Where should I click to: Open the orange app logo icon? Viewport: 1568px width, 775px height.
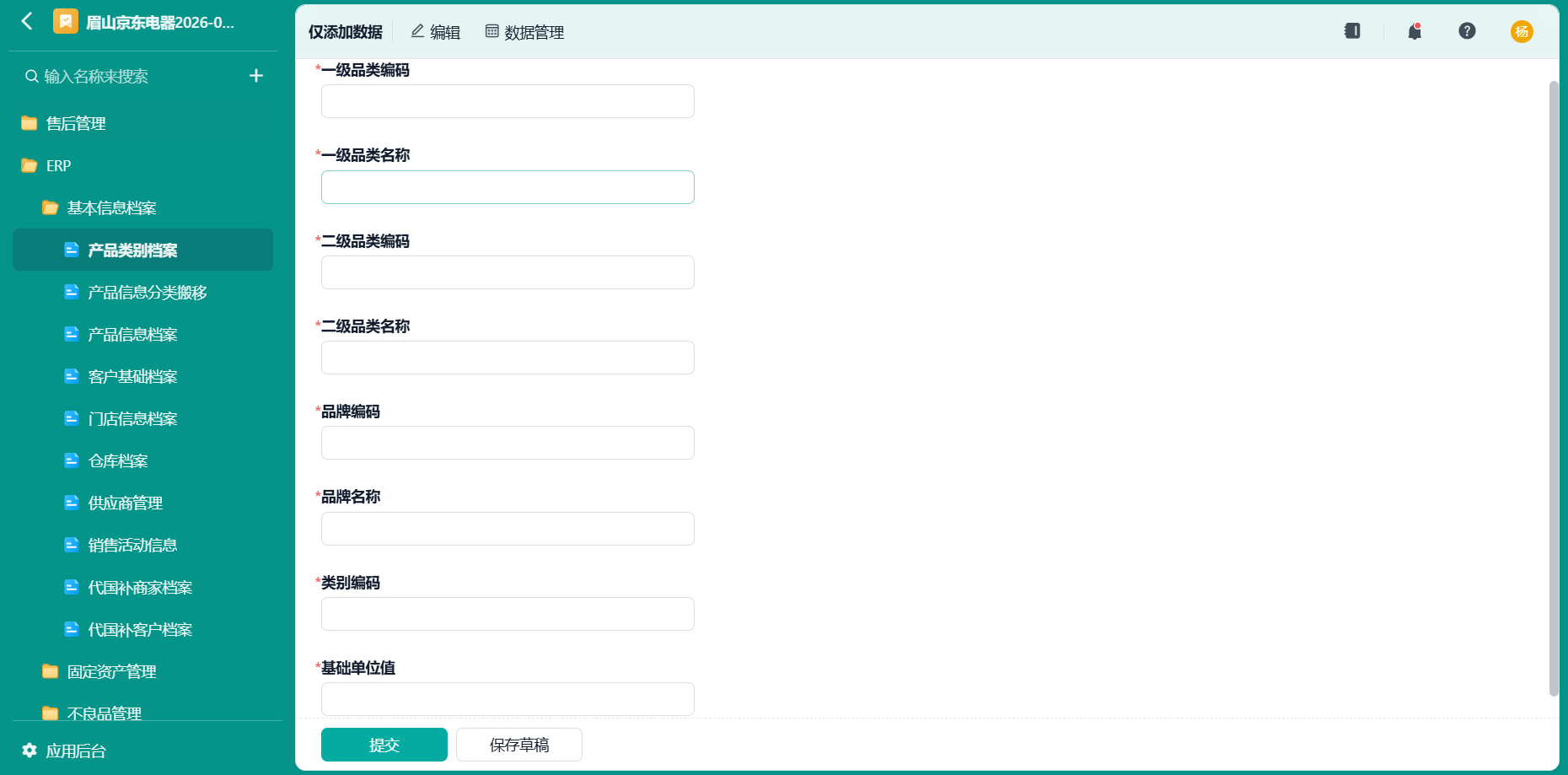66,21
